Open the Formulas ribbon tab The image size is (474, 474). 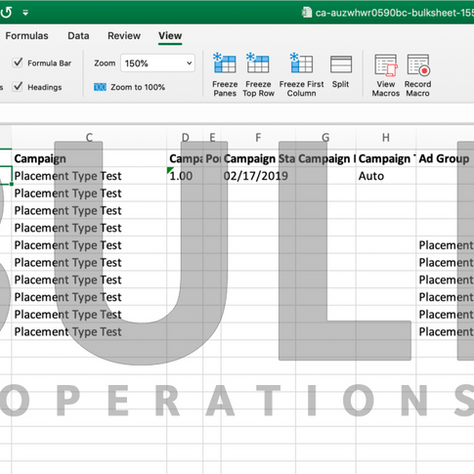27,36
